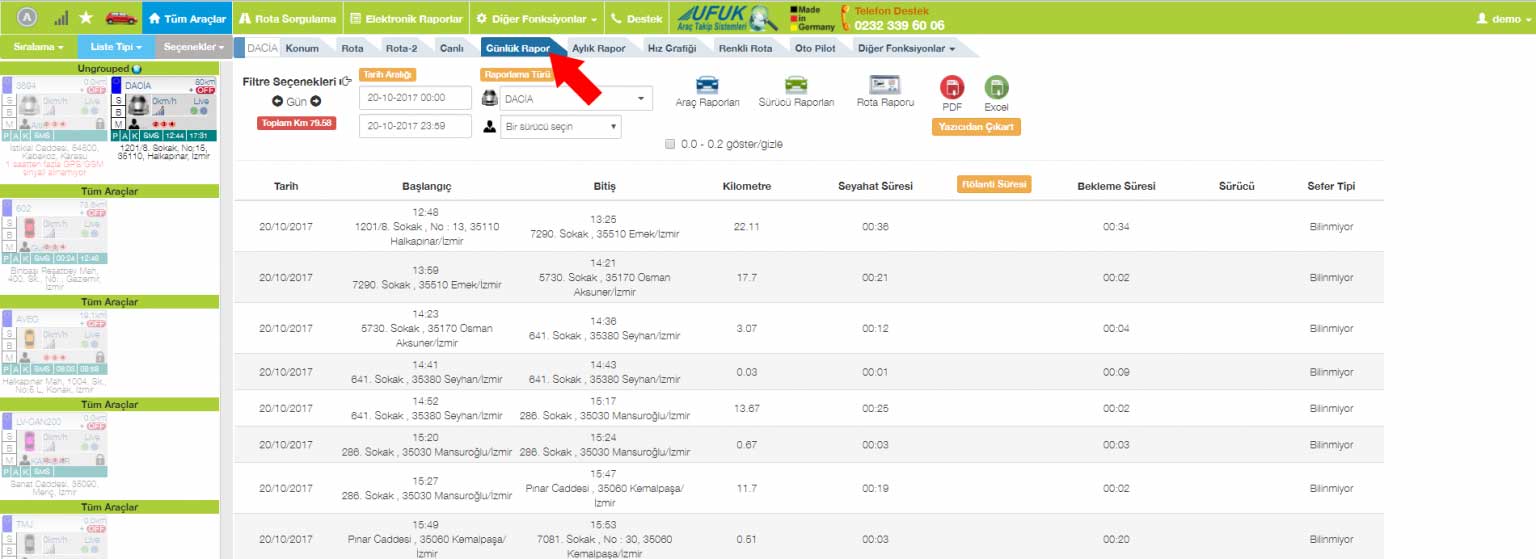Click the Destek phone button
The height and width of the screenshot is (559, 1536).
tap(636, 18)
